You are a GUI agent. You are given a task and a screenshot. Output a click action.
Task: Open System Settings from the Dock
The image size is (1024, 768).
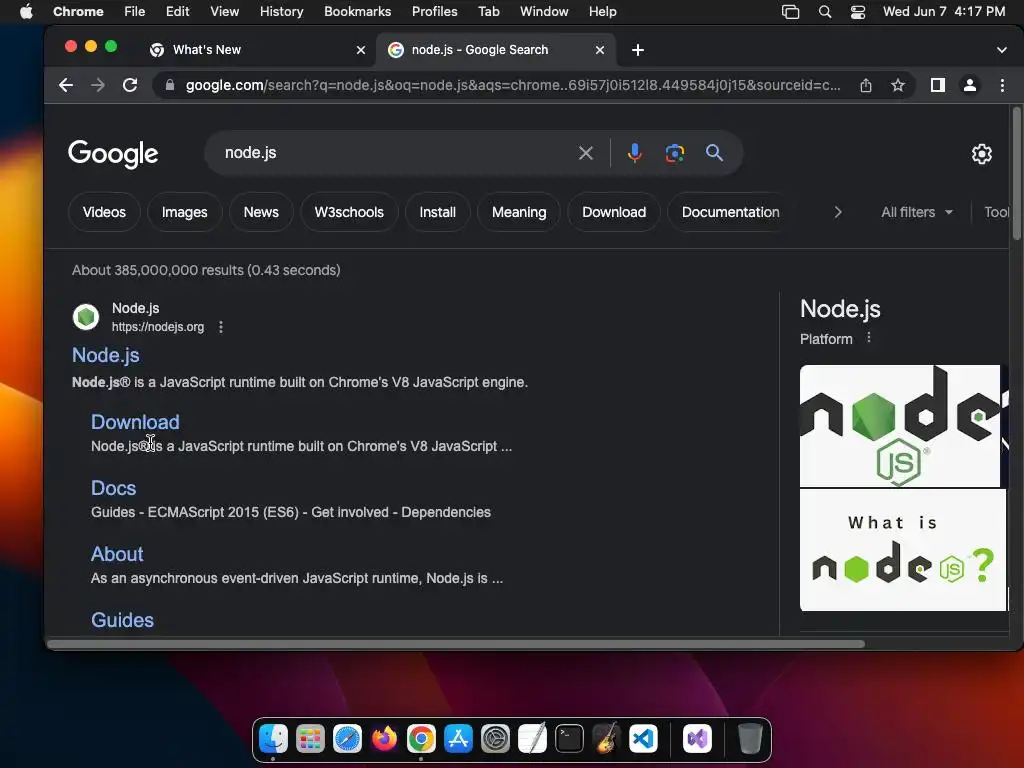tap(496, 739)
